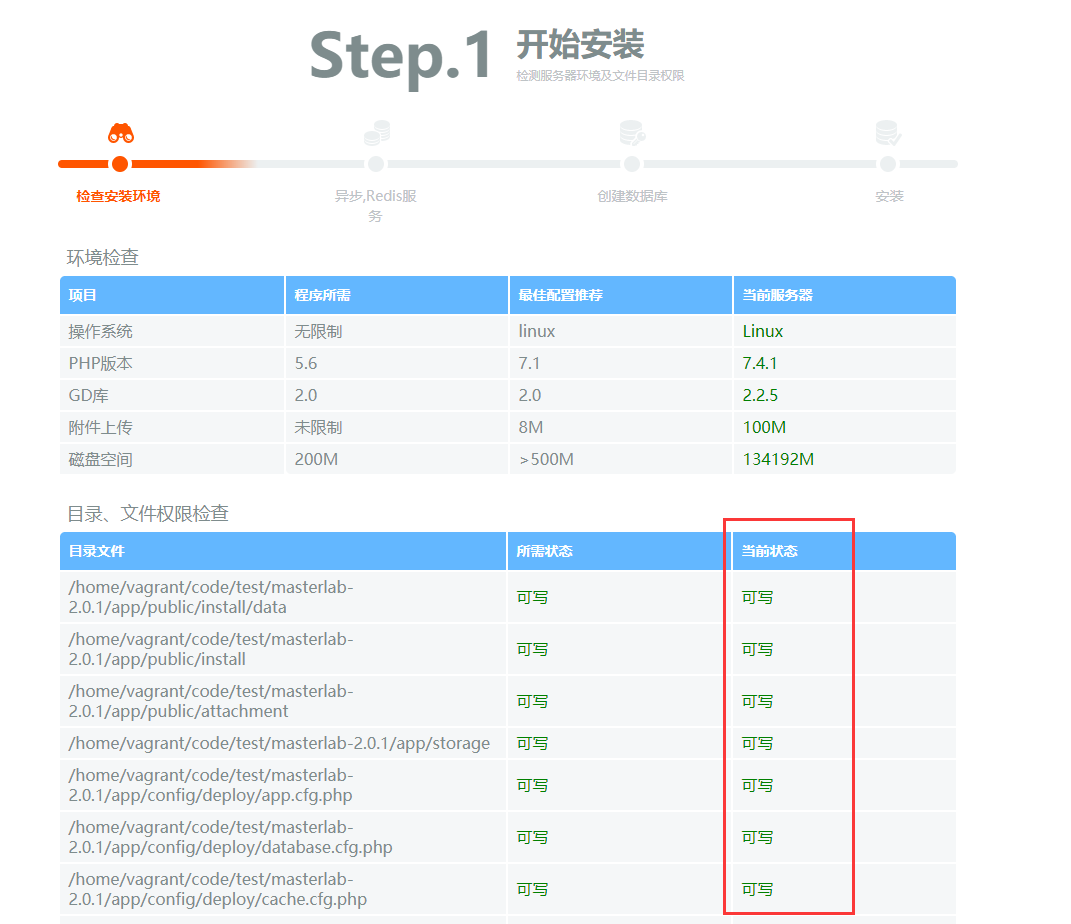
Task: Select the 检查安装环境 step label
Action: point(118,196)
